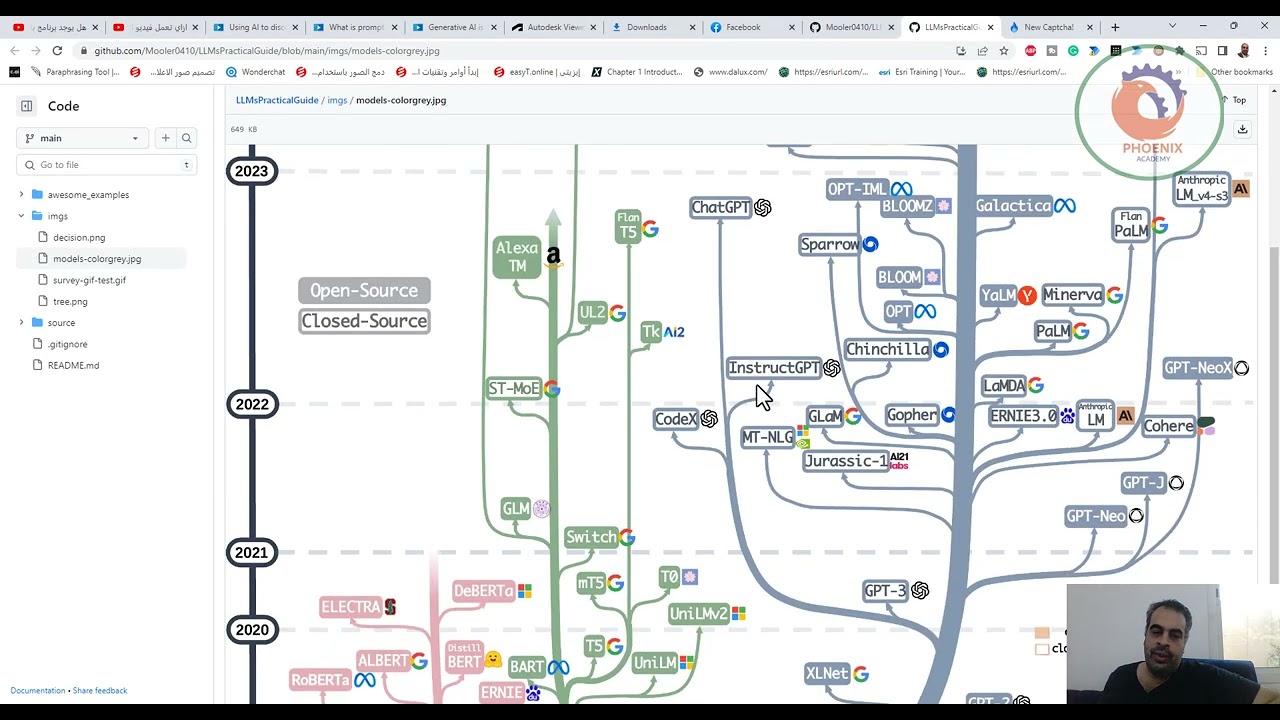Open the easyT.online bookmark
This screenshot has height=720, width=1280.
click(537, 72)
